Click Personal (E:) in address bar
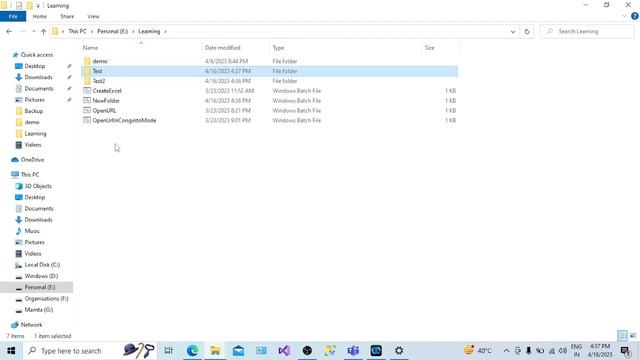The width and height of the screenshot is (640, 360). pos(112,31)
